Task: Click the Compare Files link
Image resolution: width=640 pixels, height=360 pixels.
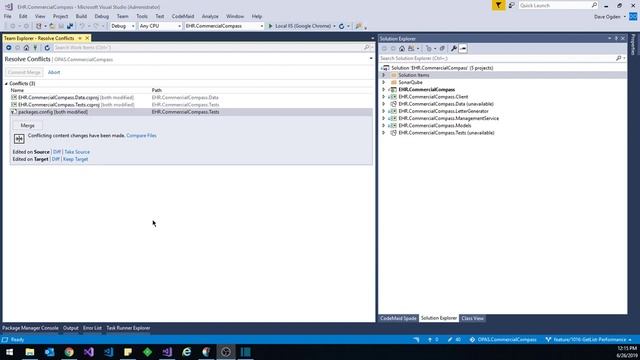Action: [141, 136]
